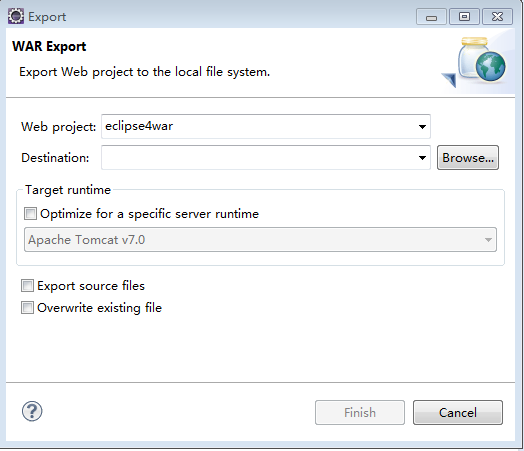Click the Export title bar text

click(47, 17)
